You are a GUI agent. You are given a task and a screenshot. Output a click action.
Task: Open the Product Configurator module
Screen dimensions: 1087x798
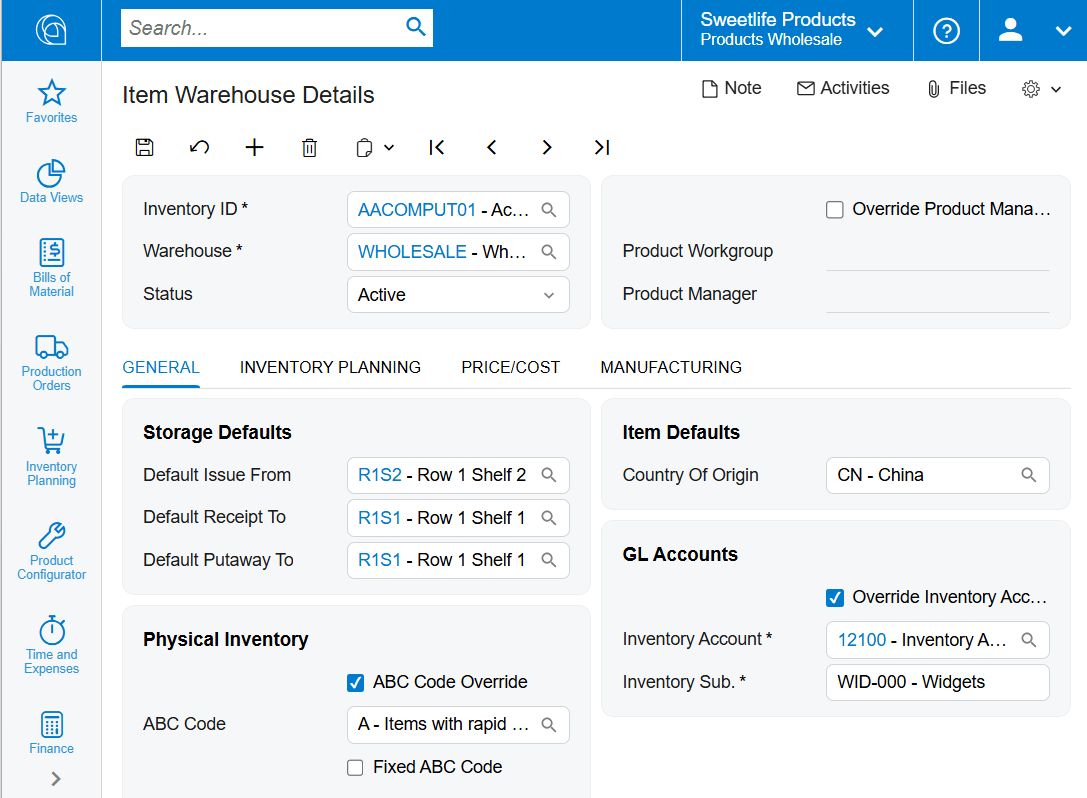51,548
